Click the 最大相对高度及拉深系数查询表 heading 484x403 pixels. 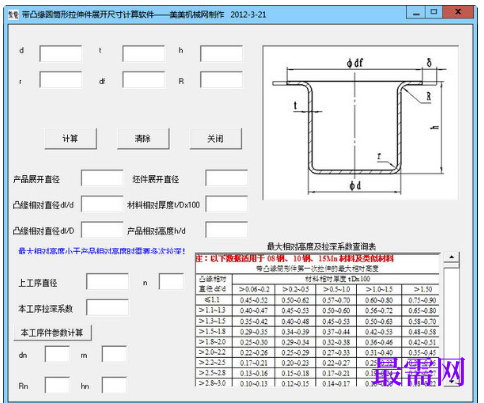coord(321,247)
